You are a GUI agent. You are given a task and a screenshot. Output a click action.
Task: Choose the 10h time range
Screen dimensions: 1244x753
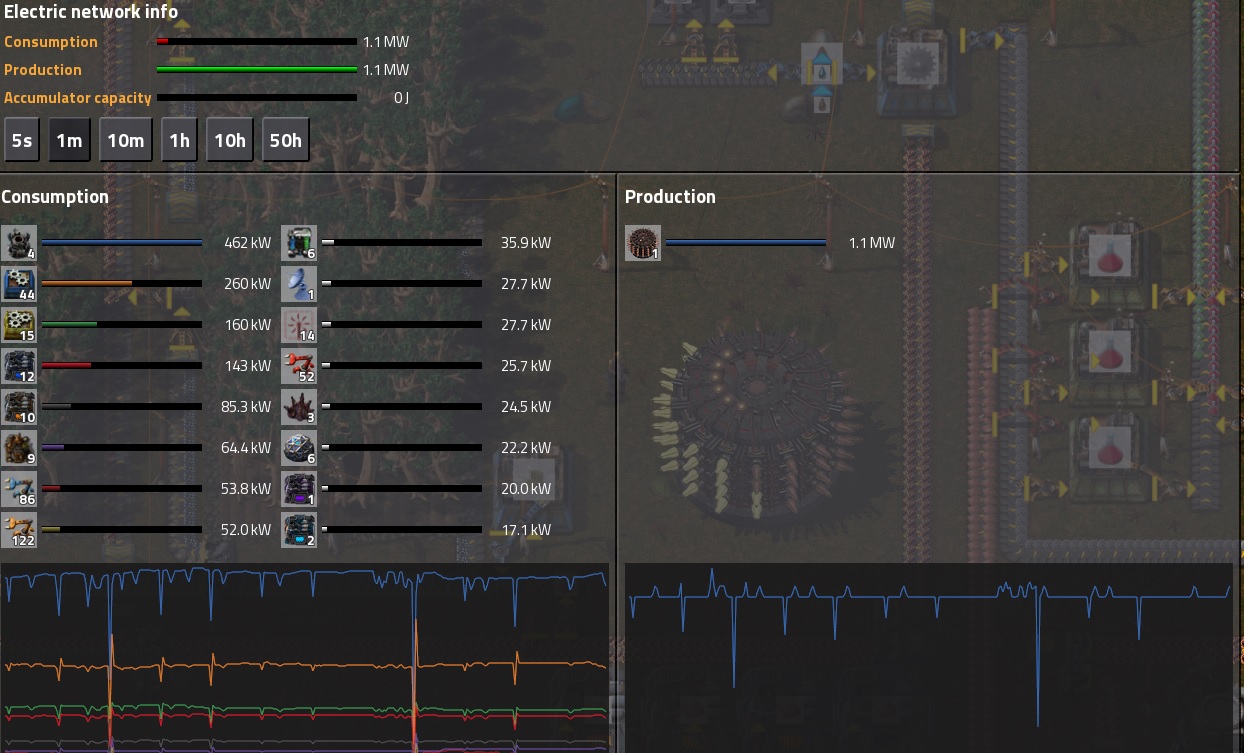230,140
